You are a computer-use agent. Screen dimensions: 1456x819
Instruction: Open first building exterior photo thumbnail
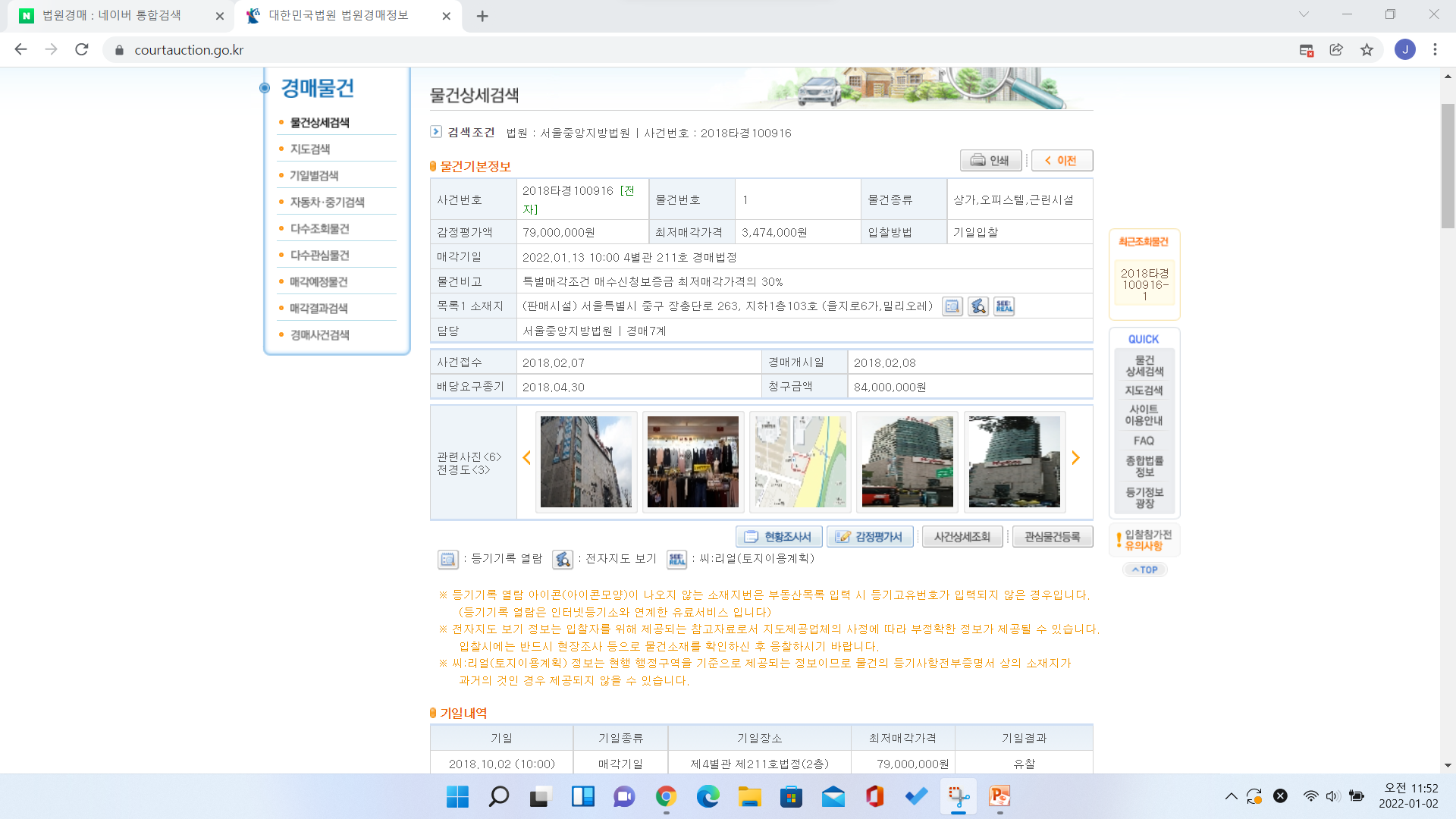pos(585,462)
